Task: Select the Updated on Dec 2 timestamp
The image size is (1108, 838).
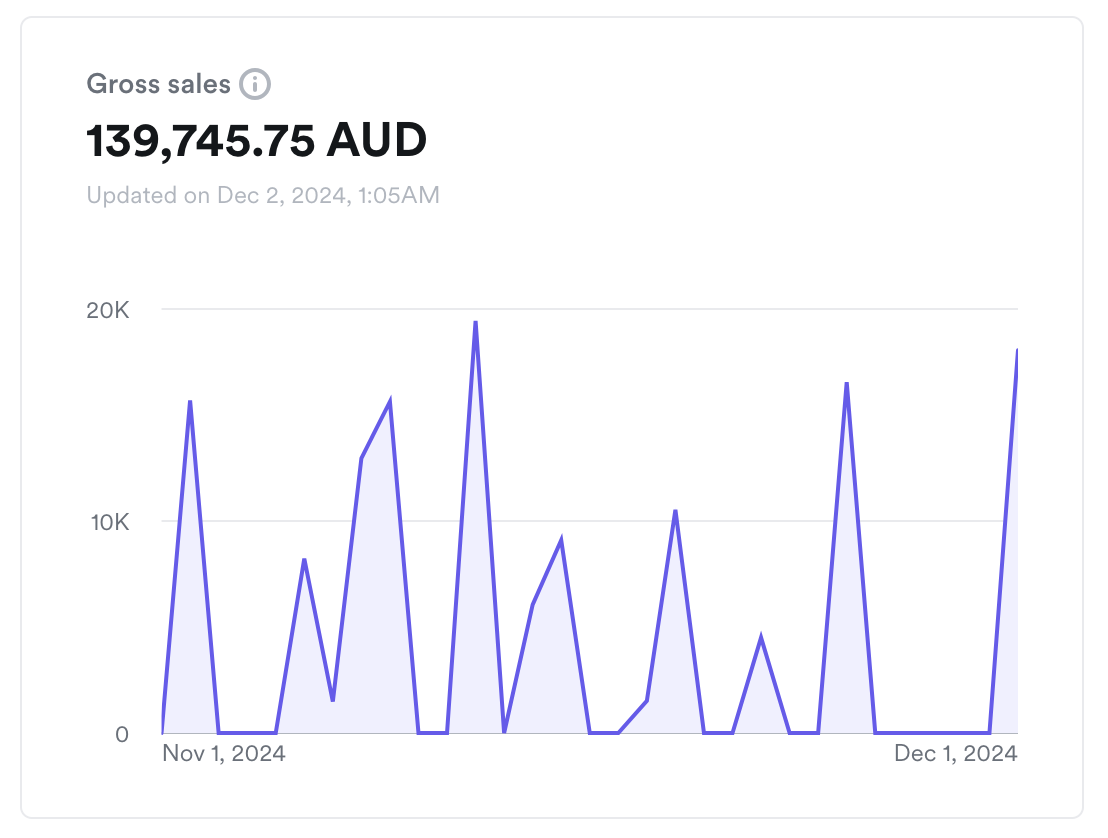Action: point(263,195)
